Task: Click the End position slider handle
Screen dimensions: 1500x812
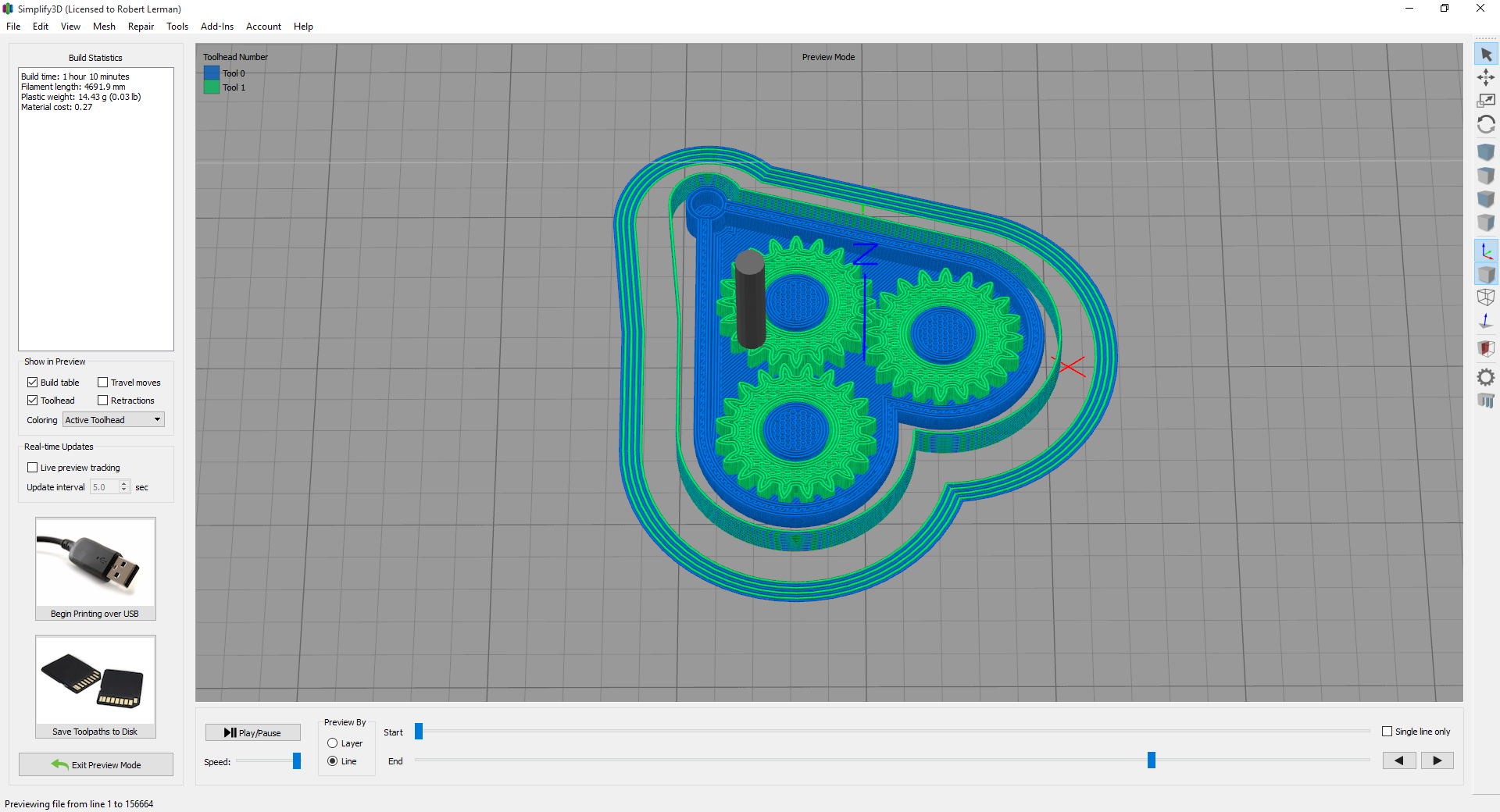Action: (x=1151, y=760)
